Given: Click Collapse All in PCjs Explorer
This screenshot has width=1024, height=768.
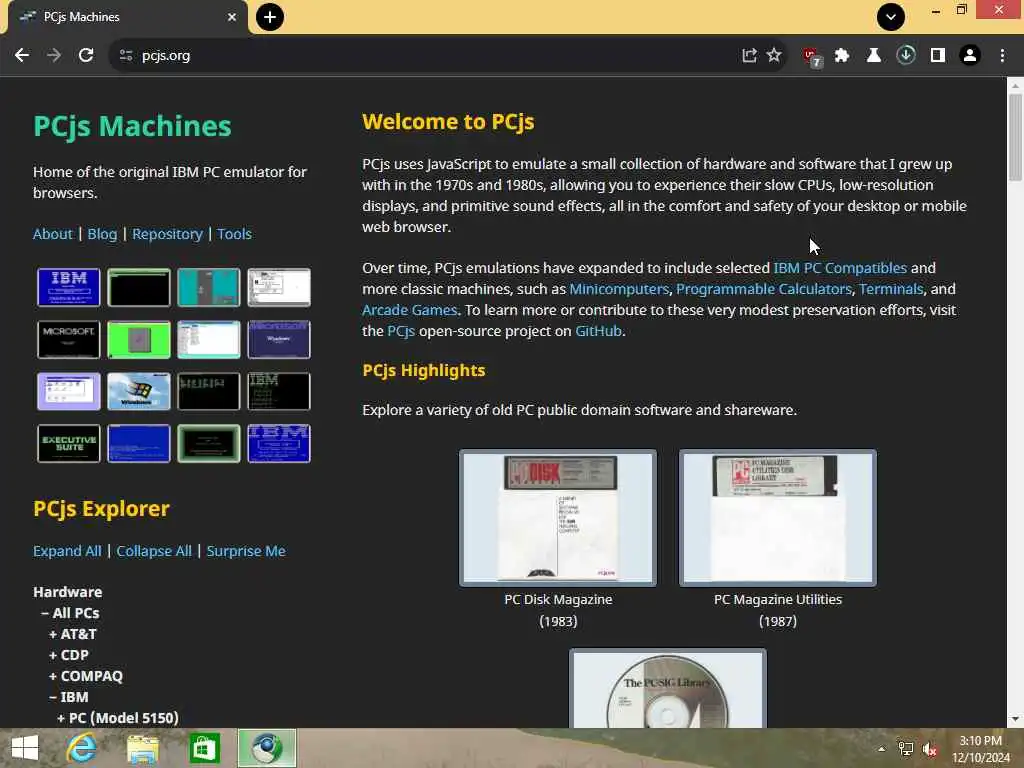Looking at the screenshot, I should [x=154, y=551].
